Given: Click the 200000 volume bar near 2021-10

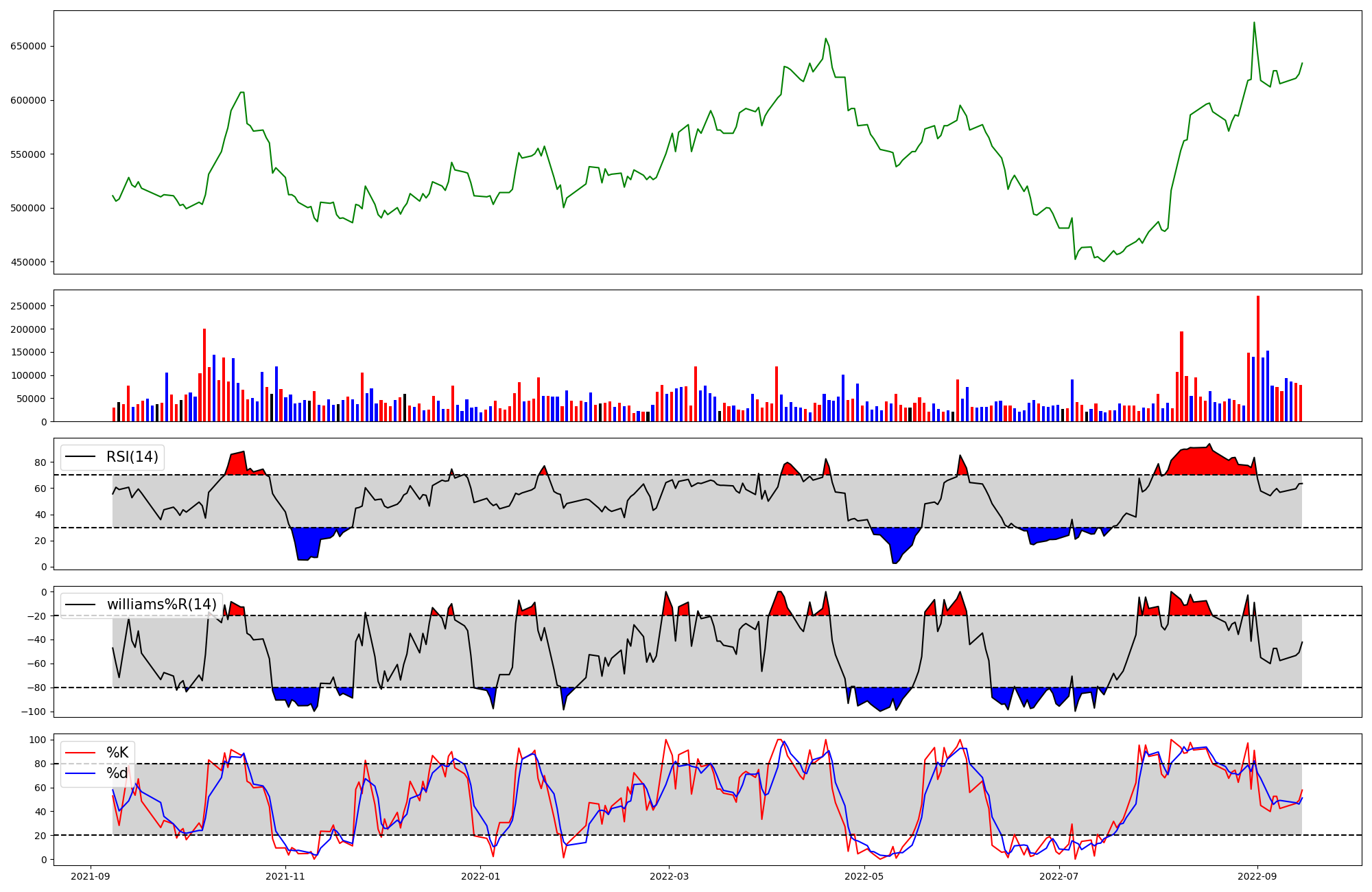Looking at the screenshot, I should pyautogui.click(x=204, y=376).
